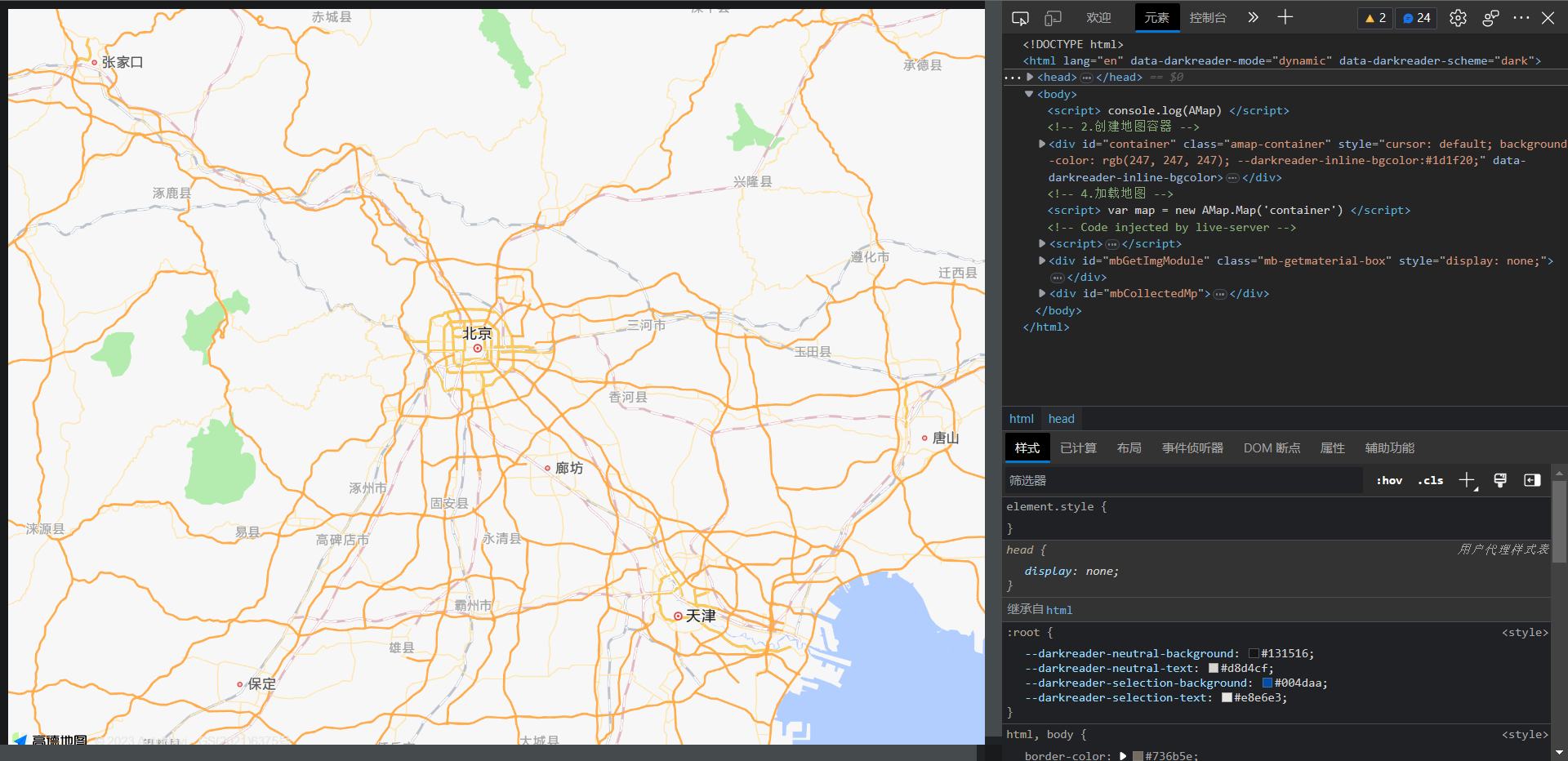
Task: Open Properties (属性) pane
Action: [1332, 448]
